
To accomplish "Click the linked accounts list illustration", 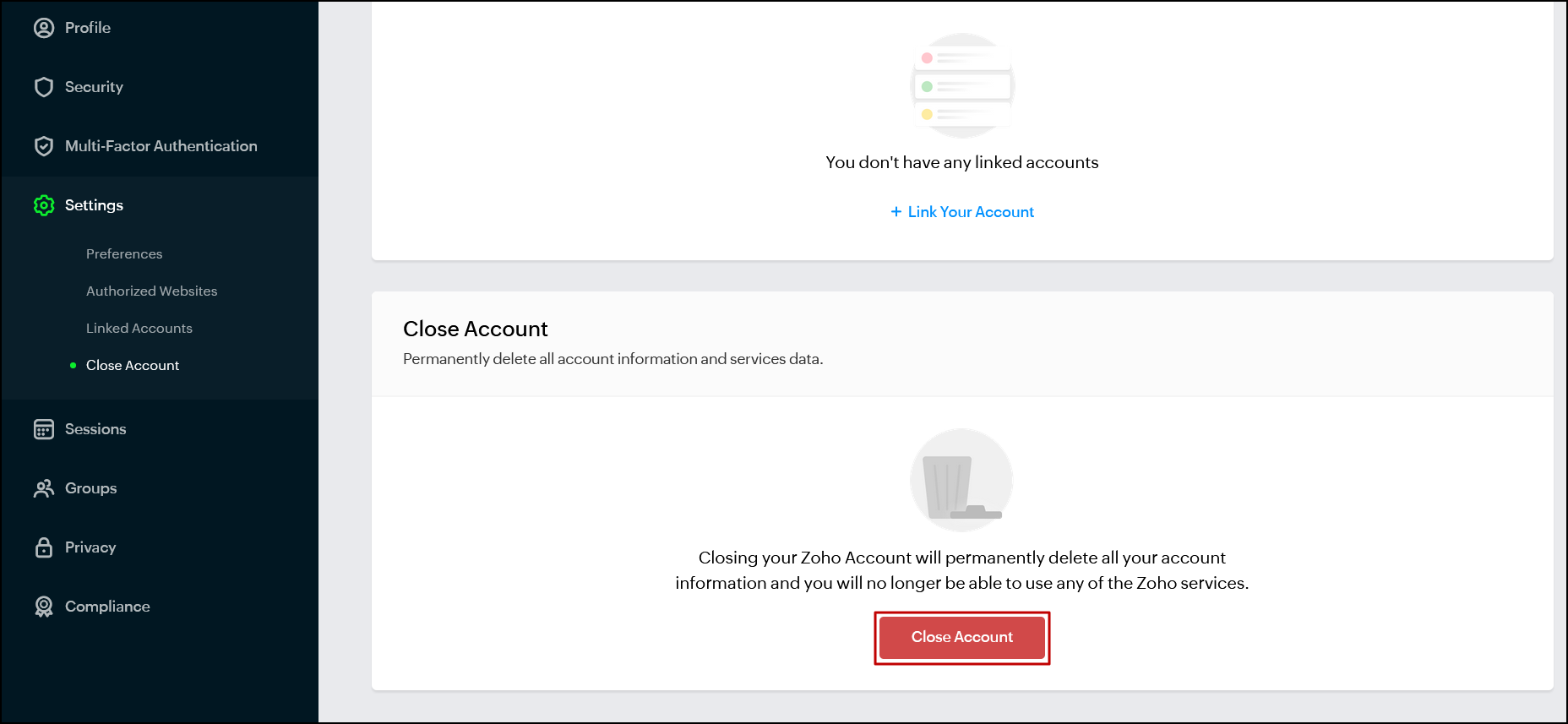I will (x=962, y=85).
